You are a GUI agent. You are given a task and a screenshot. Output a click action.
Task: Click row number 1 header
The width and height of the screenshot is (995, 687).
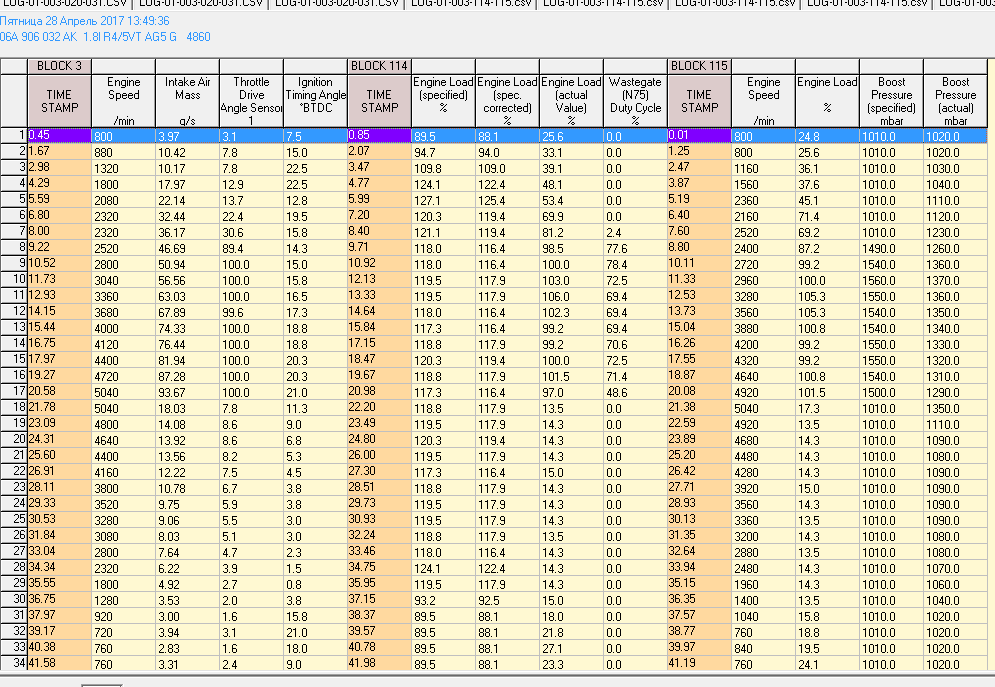(14, 135)
